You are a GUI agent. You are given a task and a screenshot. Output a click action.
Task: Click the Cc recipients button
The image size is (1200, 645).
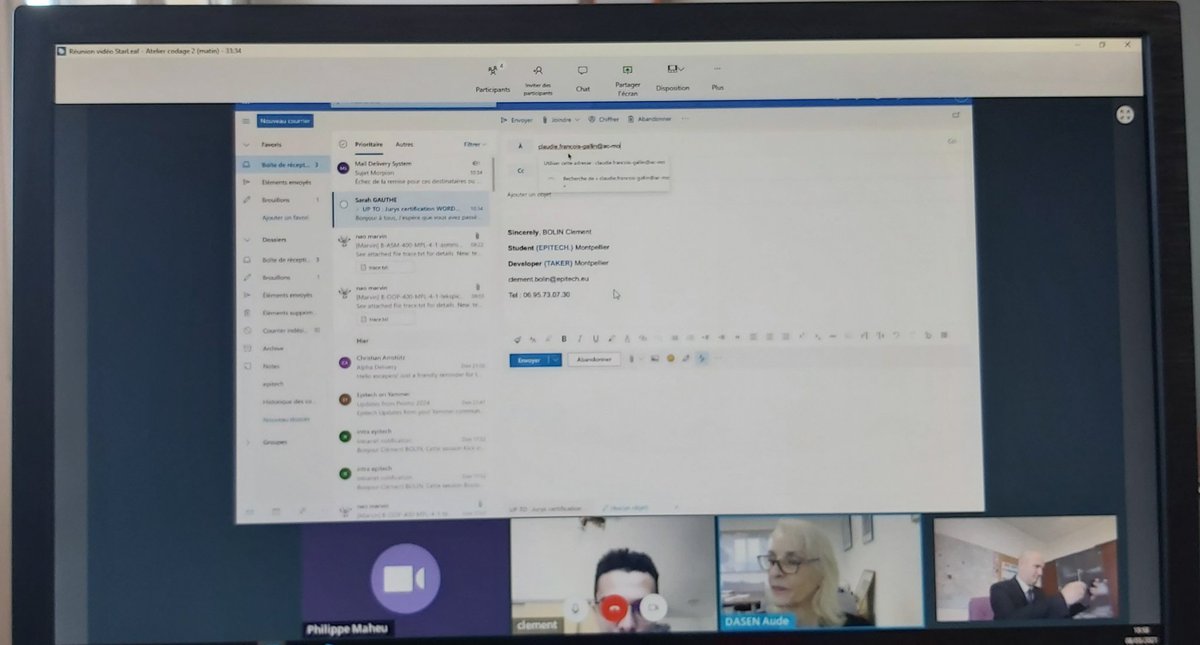[520, 170]
